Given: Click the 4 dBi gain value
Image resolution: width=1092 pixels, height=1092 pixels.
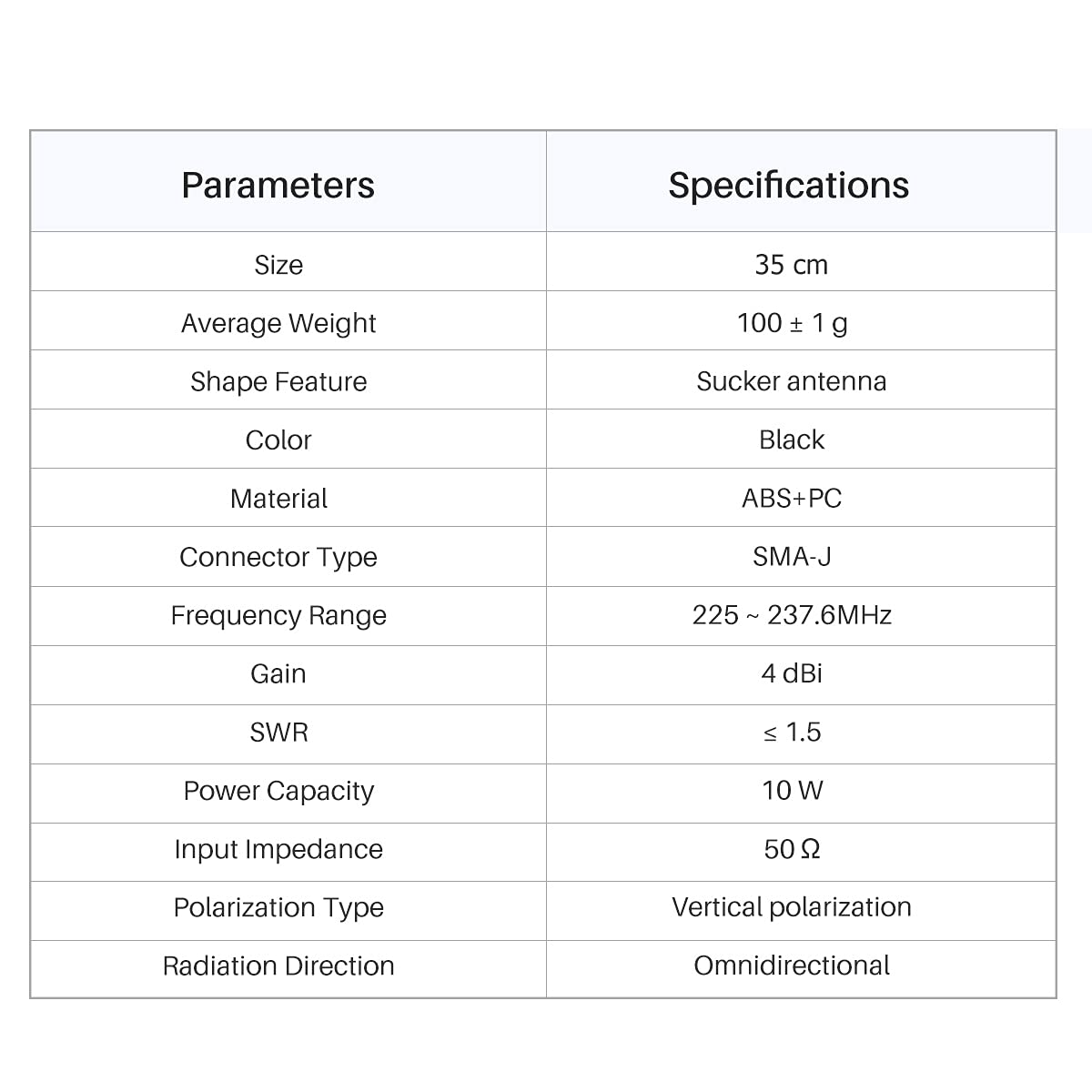Looking at the screenshot, I should click(792, 673).
